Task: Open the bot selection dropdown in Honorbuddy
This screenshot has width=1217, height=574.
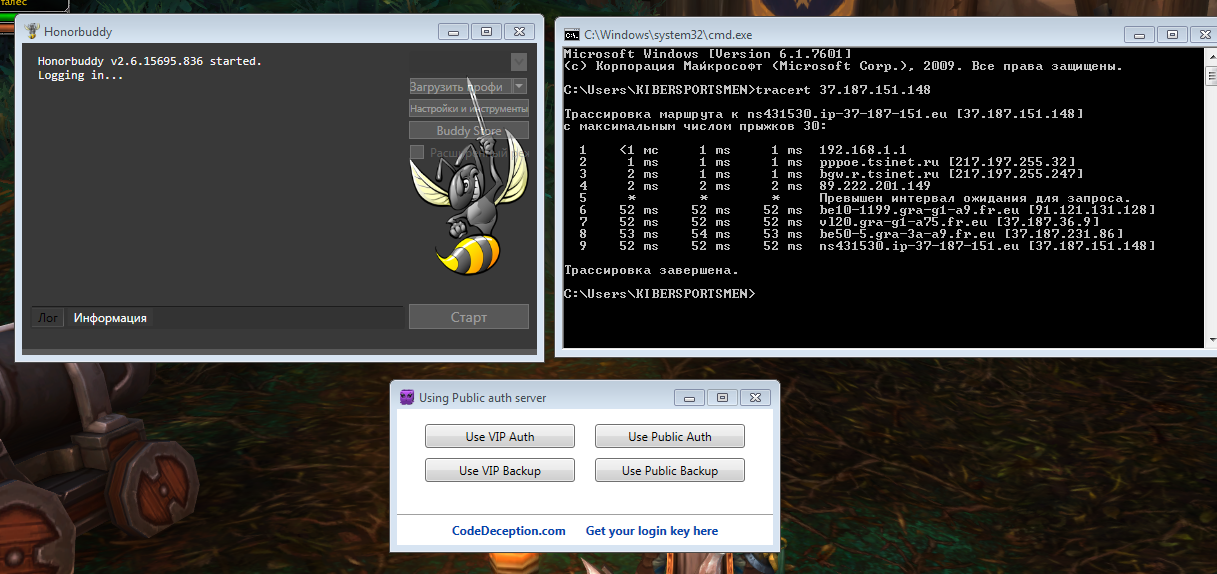Action: [x=518, y=62]
